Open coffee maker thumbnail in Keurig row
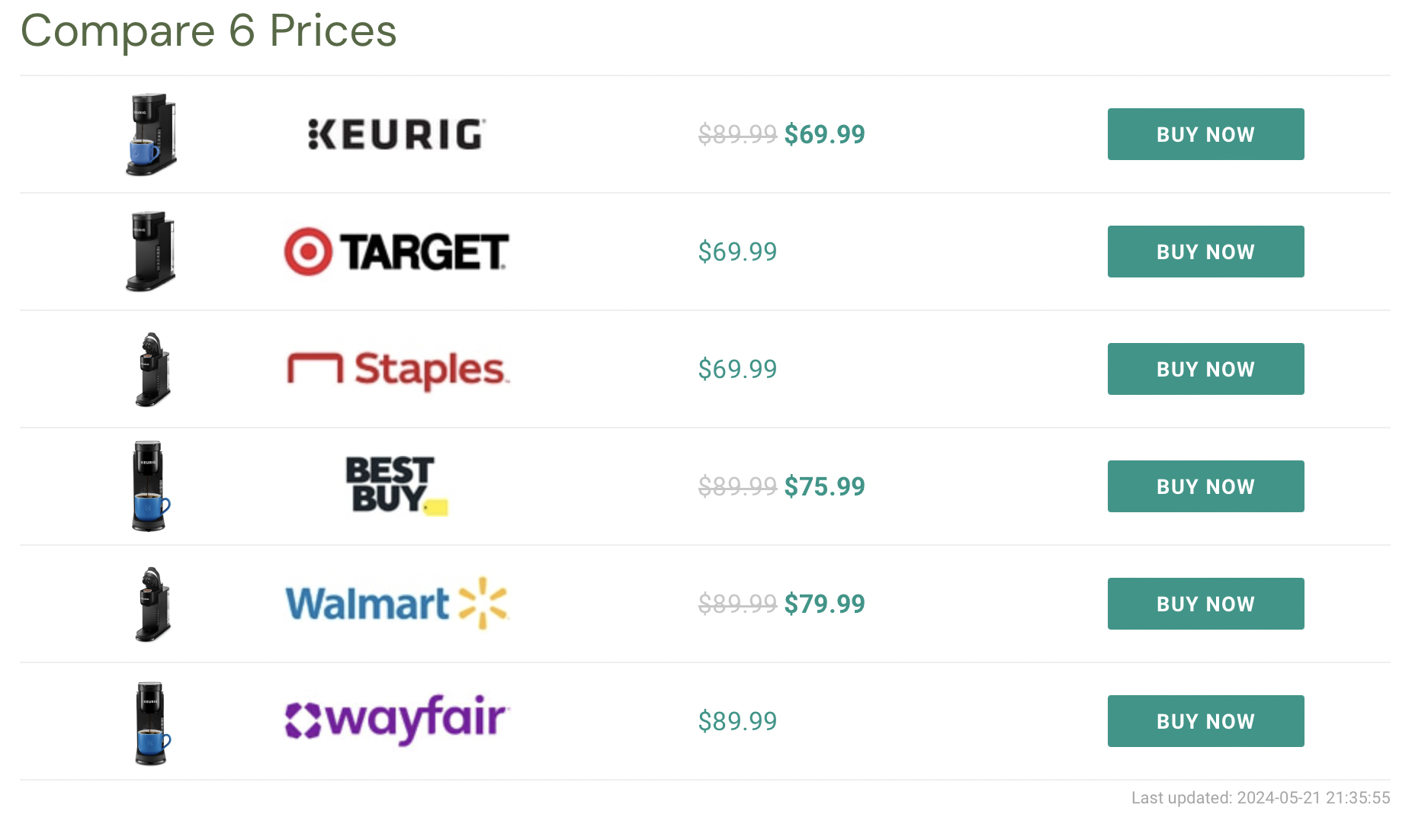The image size is (1412, 840). click(151, 134)
